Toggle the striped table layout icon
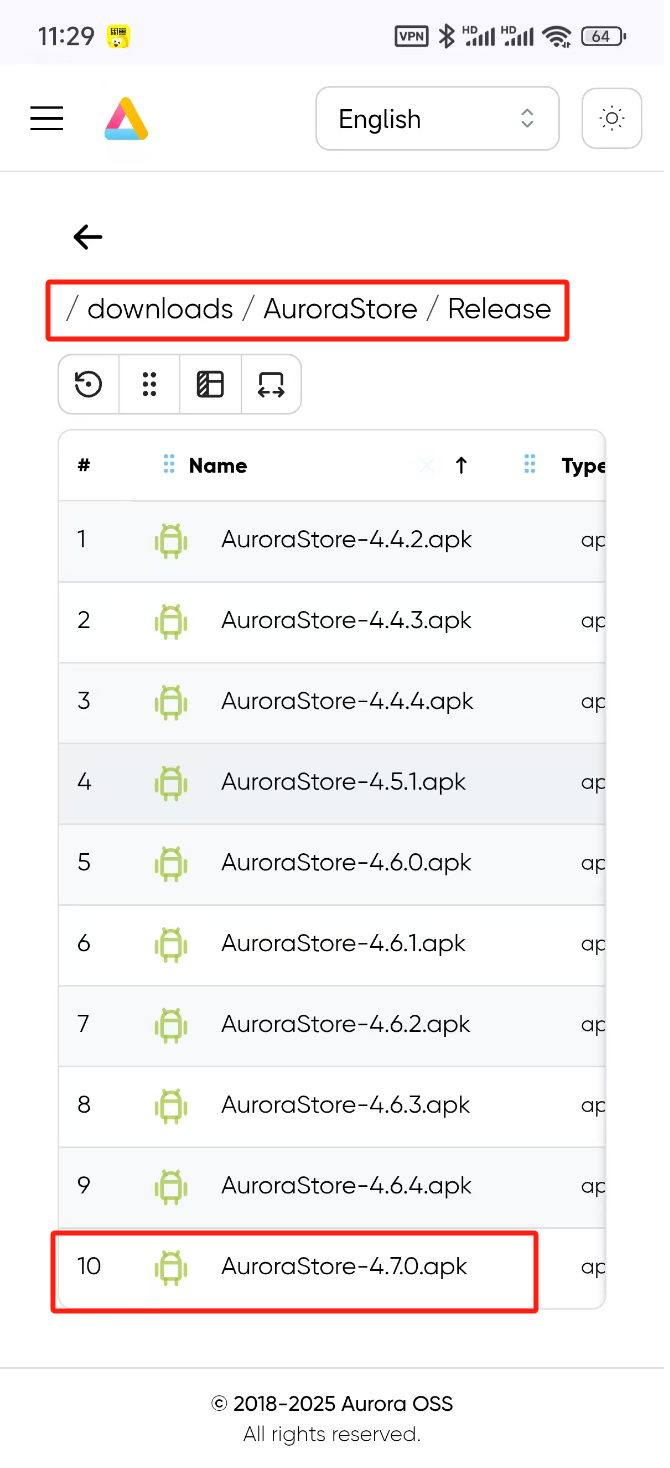 pyautogui.click(x=210, y=384)
